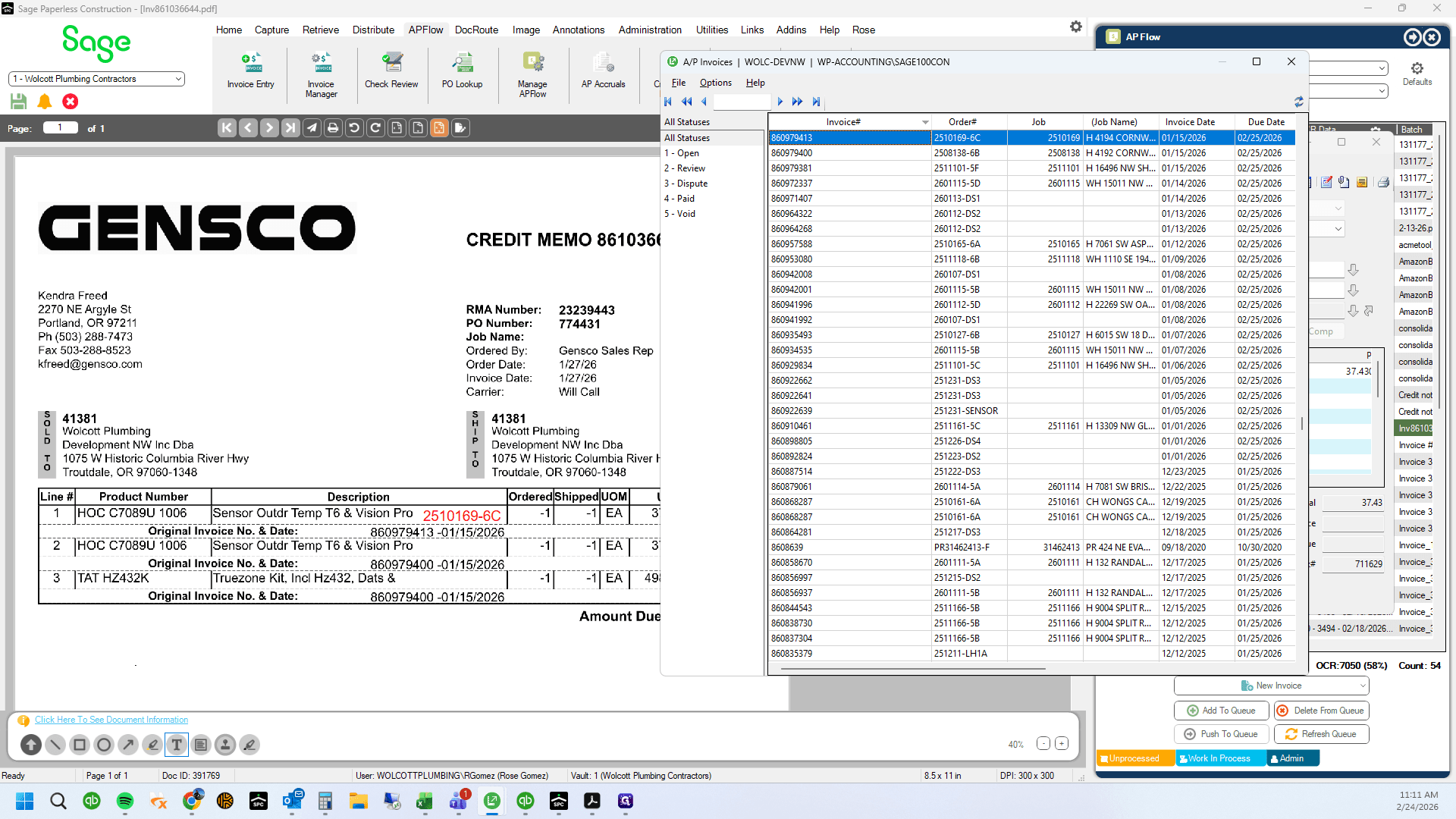Select the text annotation tool
The image size is (1456, 819).
pyautogui.click(x=177, y=745)
